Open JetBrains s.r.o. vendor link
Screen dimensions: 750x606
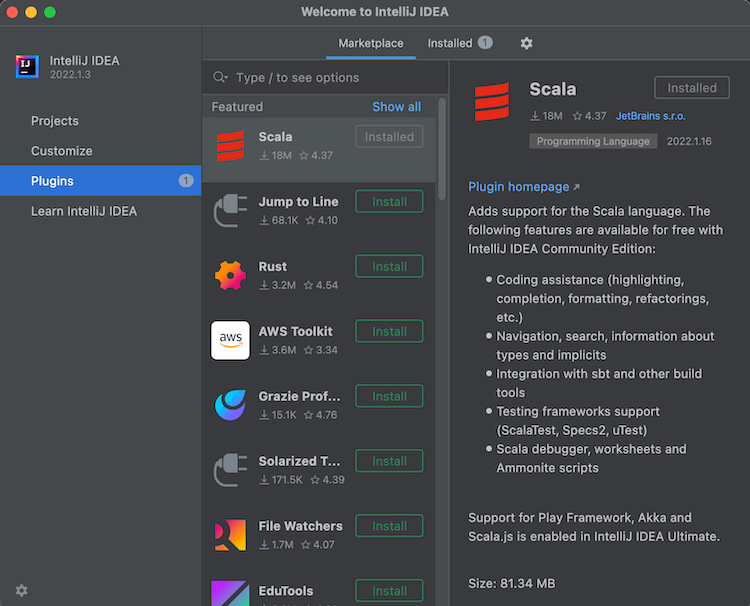click(x=651, y=116)
